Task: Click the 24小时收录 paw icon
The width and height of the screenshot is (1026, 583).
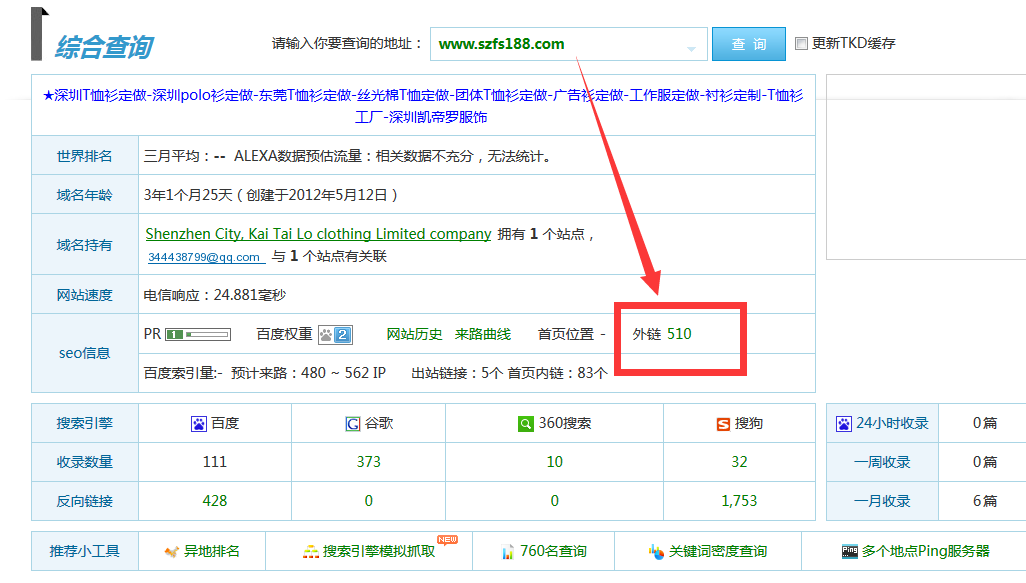Action: (x=843, y=424)
